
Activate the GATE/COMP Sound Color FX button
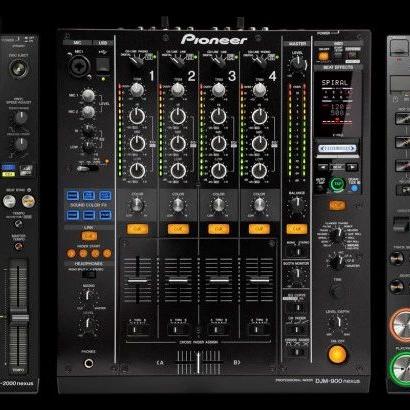[x=105, y=195]
